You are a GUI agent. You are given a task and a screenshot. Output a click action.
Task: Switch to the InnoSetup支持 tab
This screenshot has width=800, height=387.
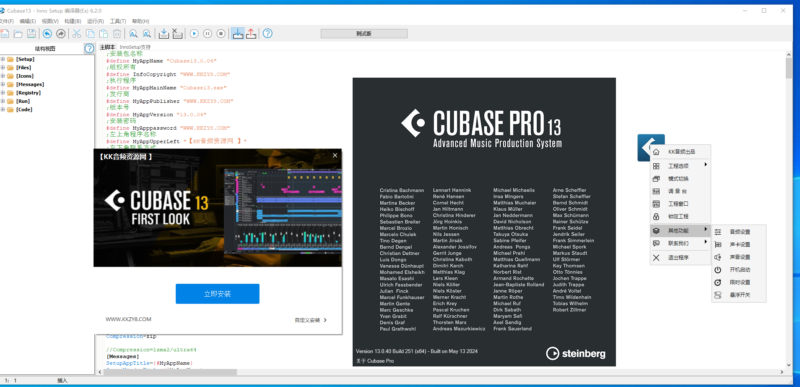135,47
